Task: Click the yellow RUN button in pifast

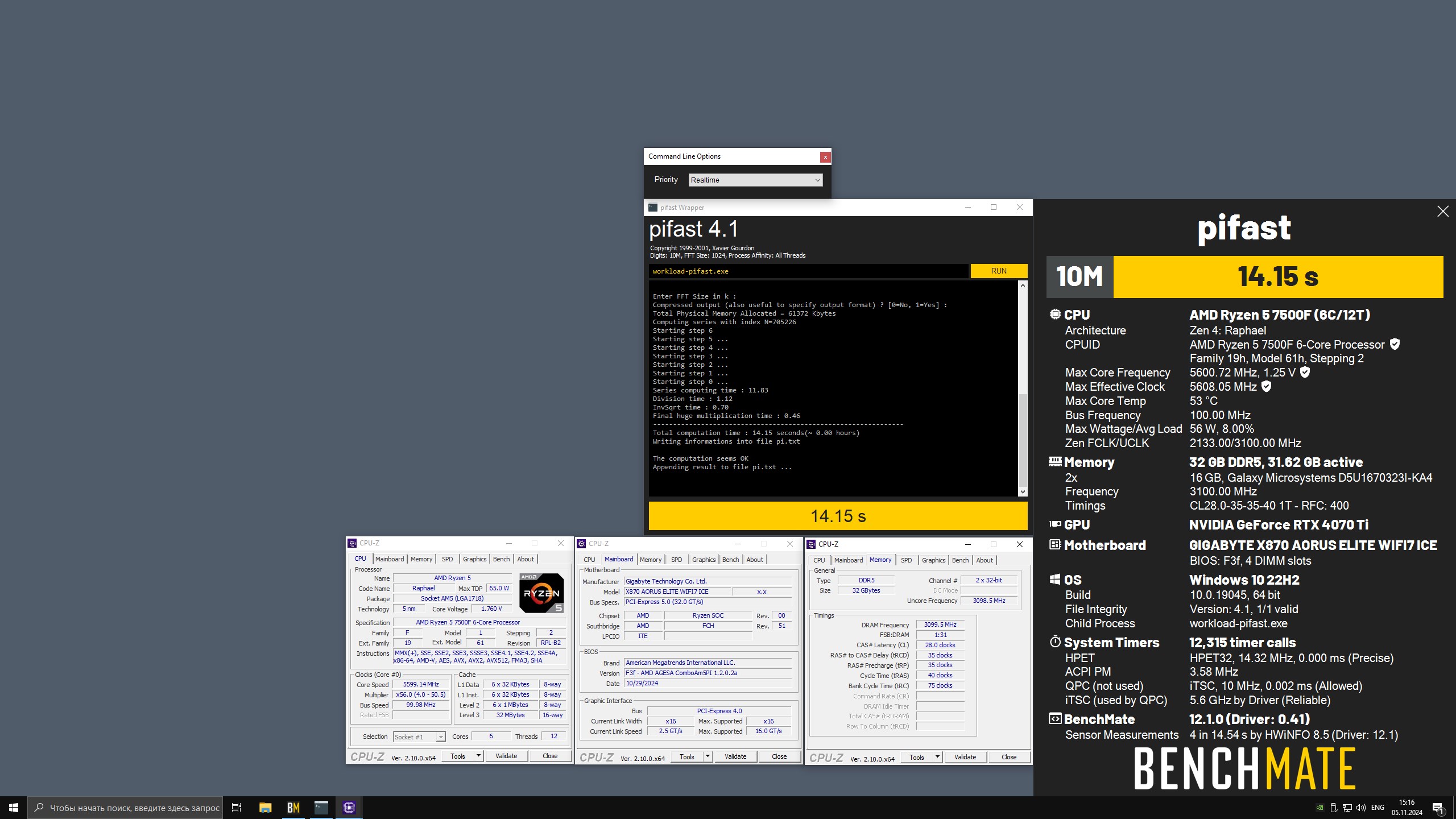Action: pos(999,271)
